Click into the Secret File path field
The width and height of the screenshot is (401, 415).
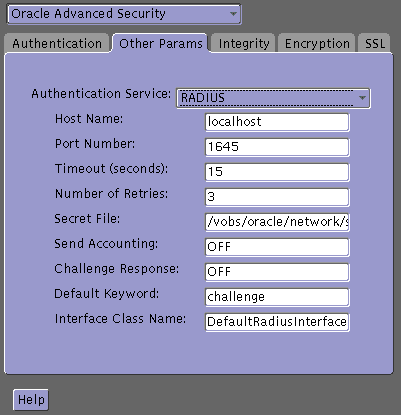coord(277,222)
